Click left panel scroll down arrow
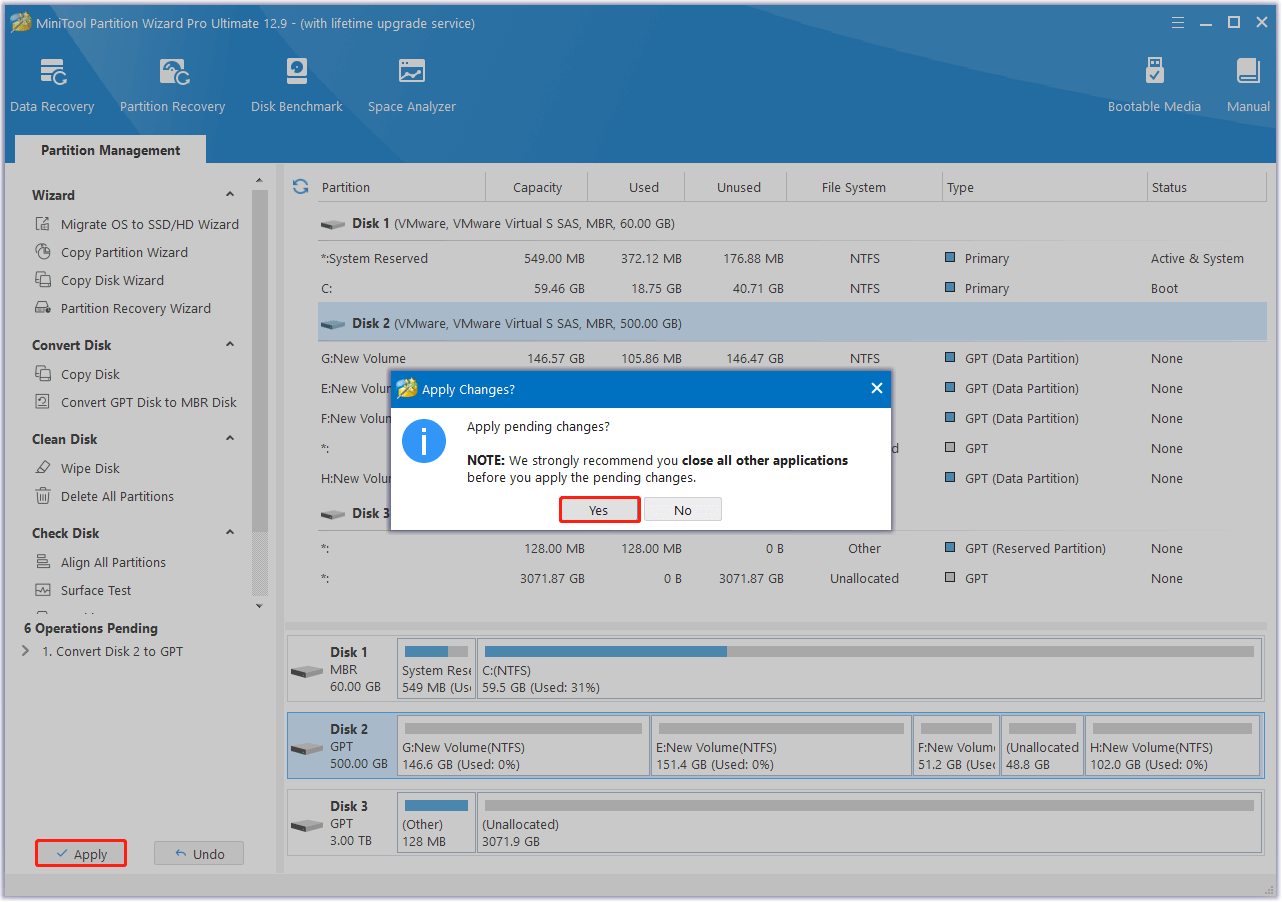1282x902 pixels. coord(259,606)
